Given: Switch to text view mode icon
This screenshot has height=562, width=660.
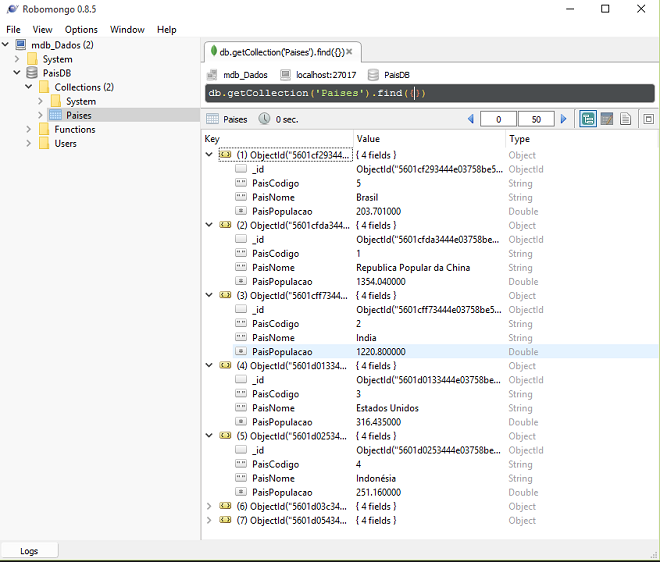Looking at the screenshot, I should [625, 119].
